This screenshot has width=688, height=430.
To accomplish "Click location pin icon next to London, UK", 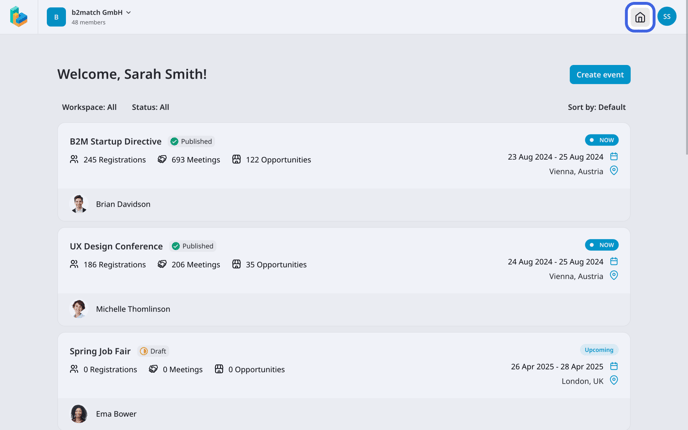I will pyautogui.click(x=614, y=380).
